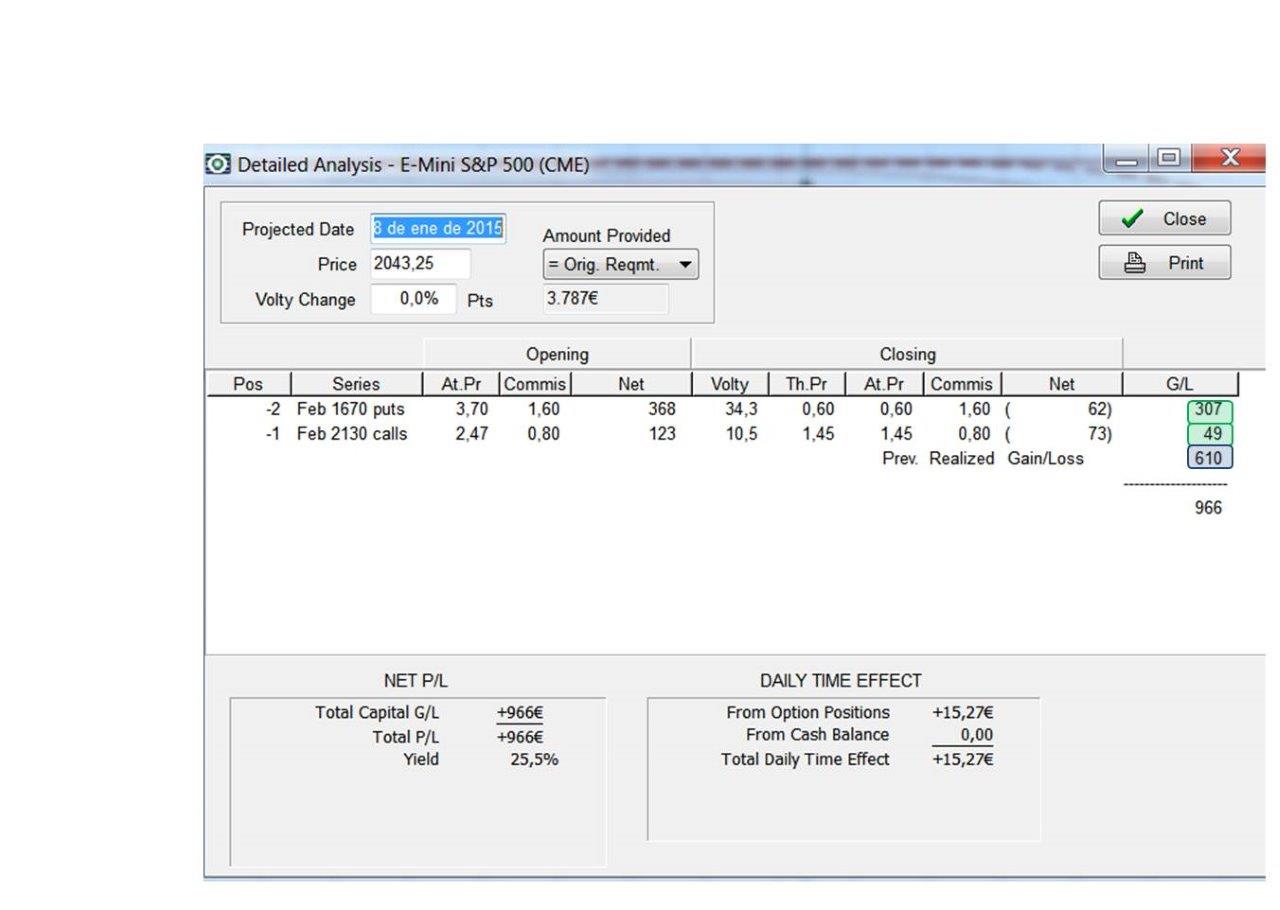Screen dimensions: 1280x910
Task: Click the Total Daily Time Effect +15,27€ value
Action: coord(962,759)
